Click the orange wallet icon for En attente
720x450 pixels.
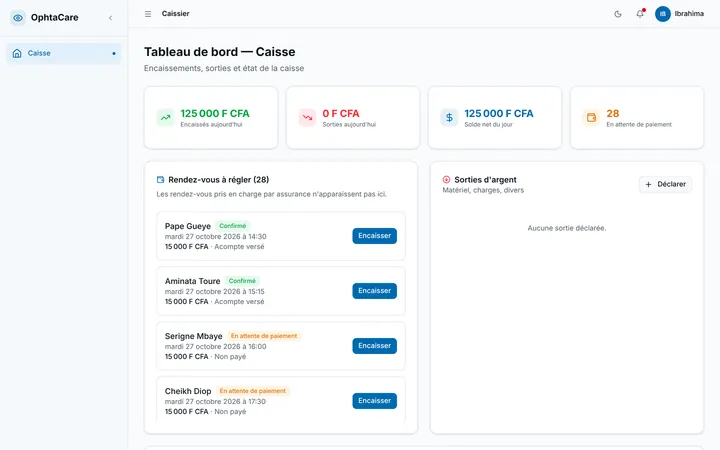(x=591, y=118)
